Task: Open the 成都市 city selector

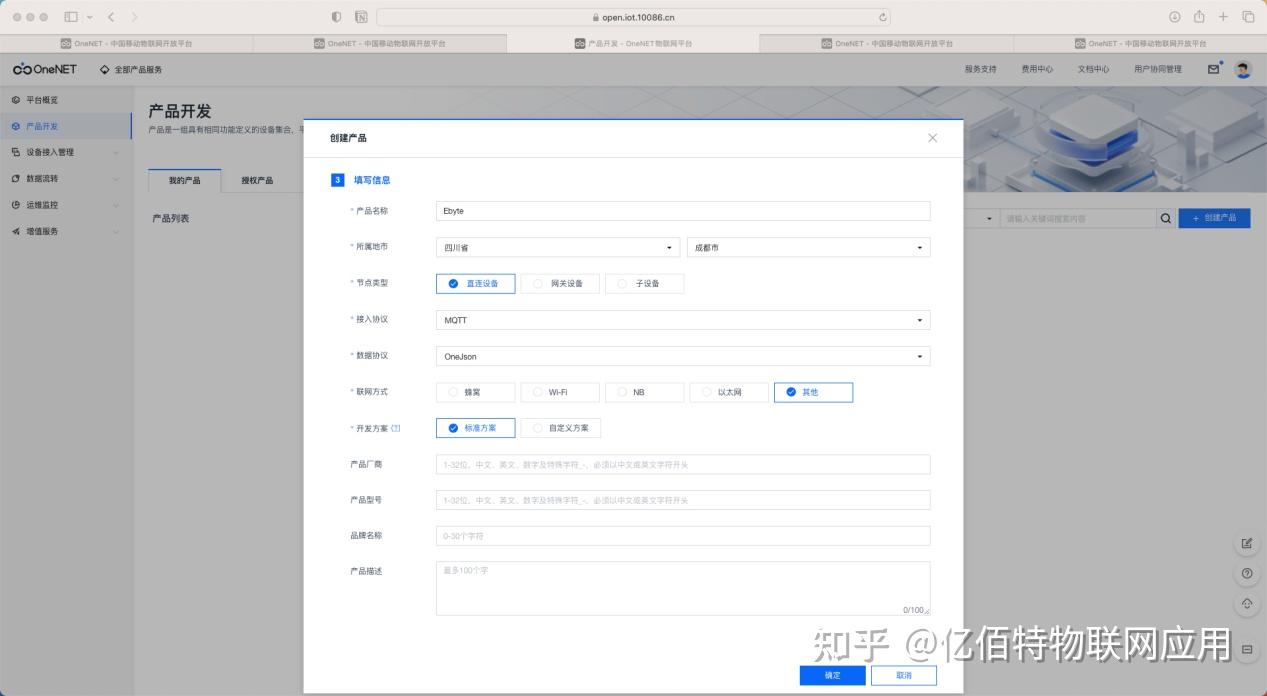Action: click(x=807, y=247)
